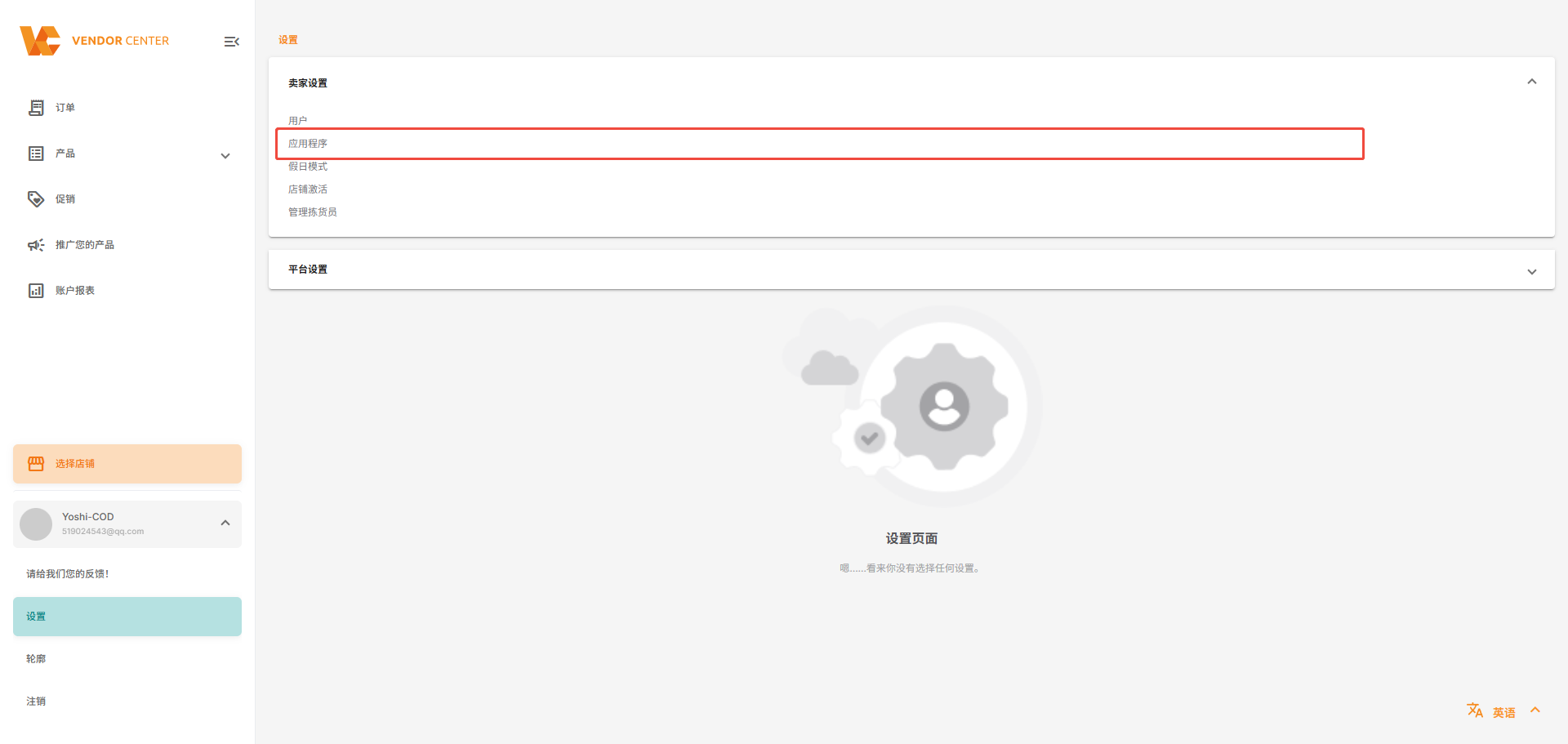
Task: Expand the 平台设置 section
Action: 1532,272
